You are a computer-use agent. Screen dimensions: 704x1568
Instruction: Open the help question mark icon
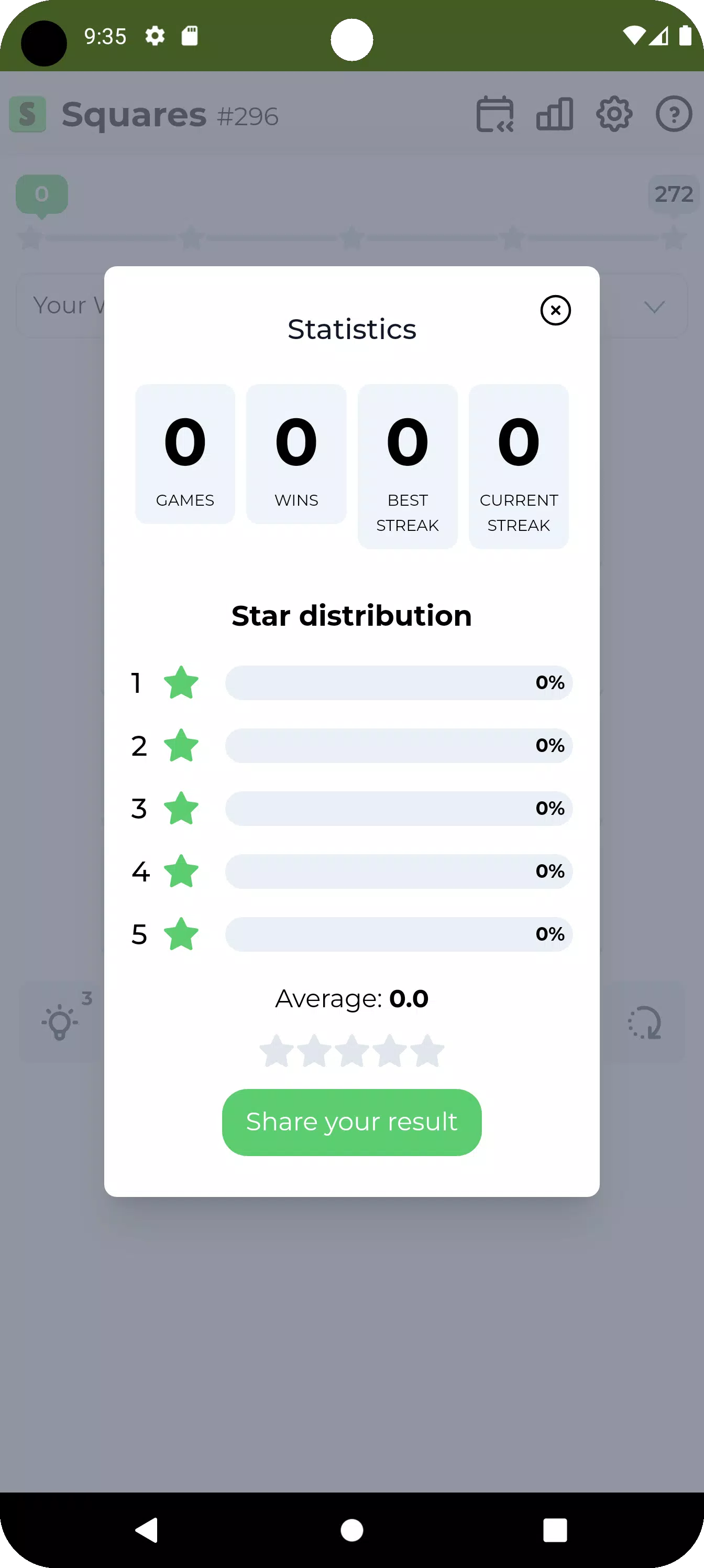[x=673, y=114]
